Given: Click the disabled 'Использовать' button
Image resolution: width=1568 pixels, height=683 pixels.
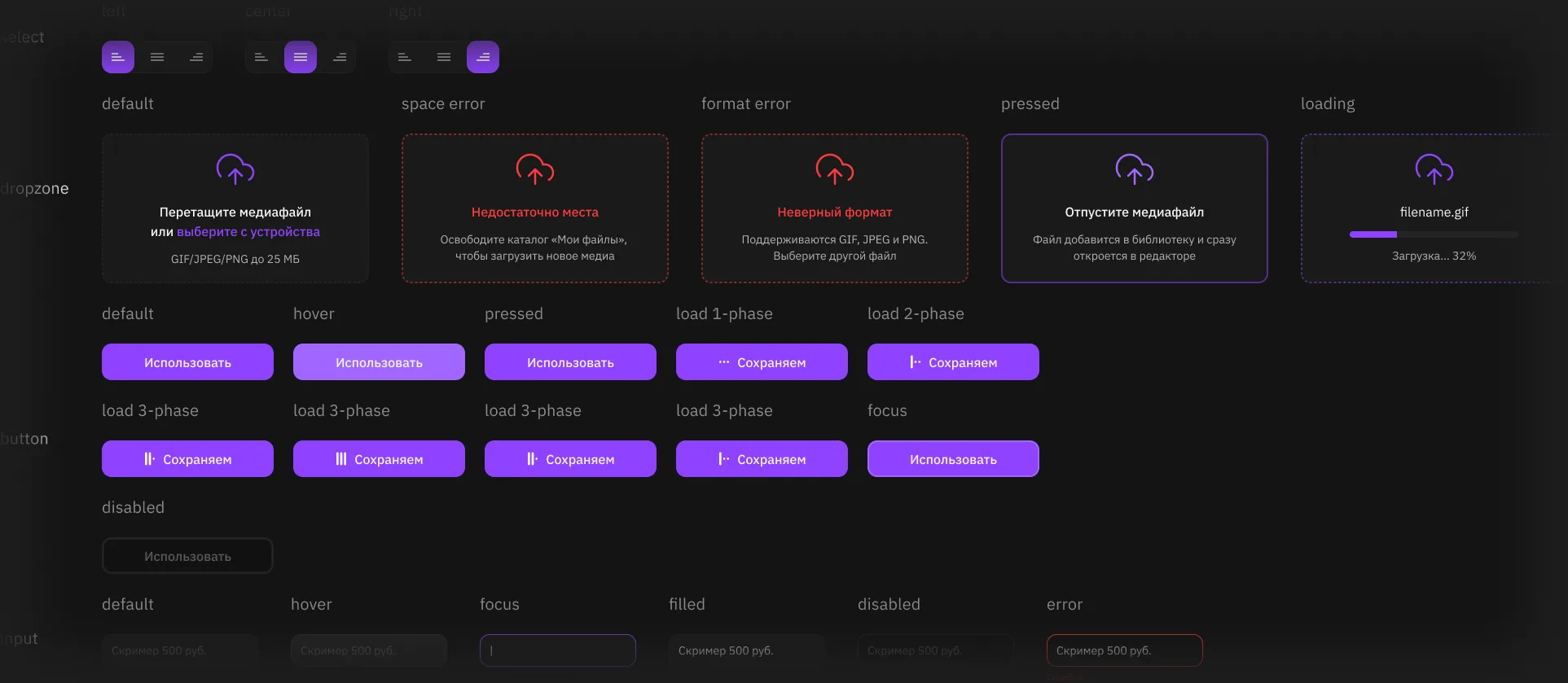Looking at the screenshot, I should tap(187, 556).
